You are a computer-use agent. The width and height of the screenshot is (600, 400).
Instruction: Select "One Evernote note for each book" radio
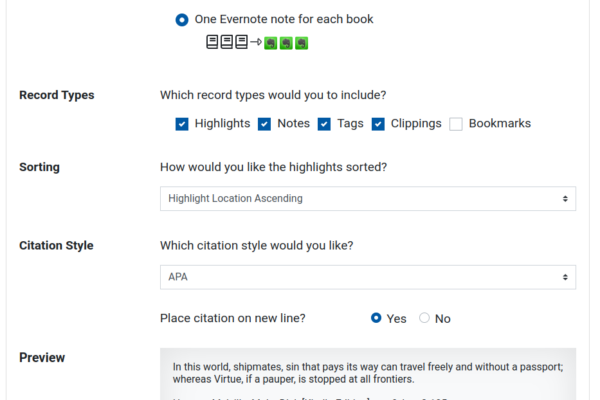182,20
